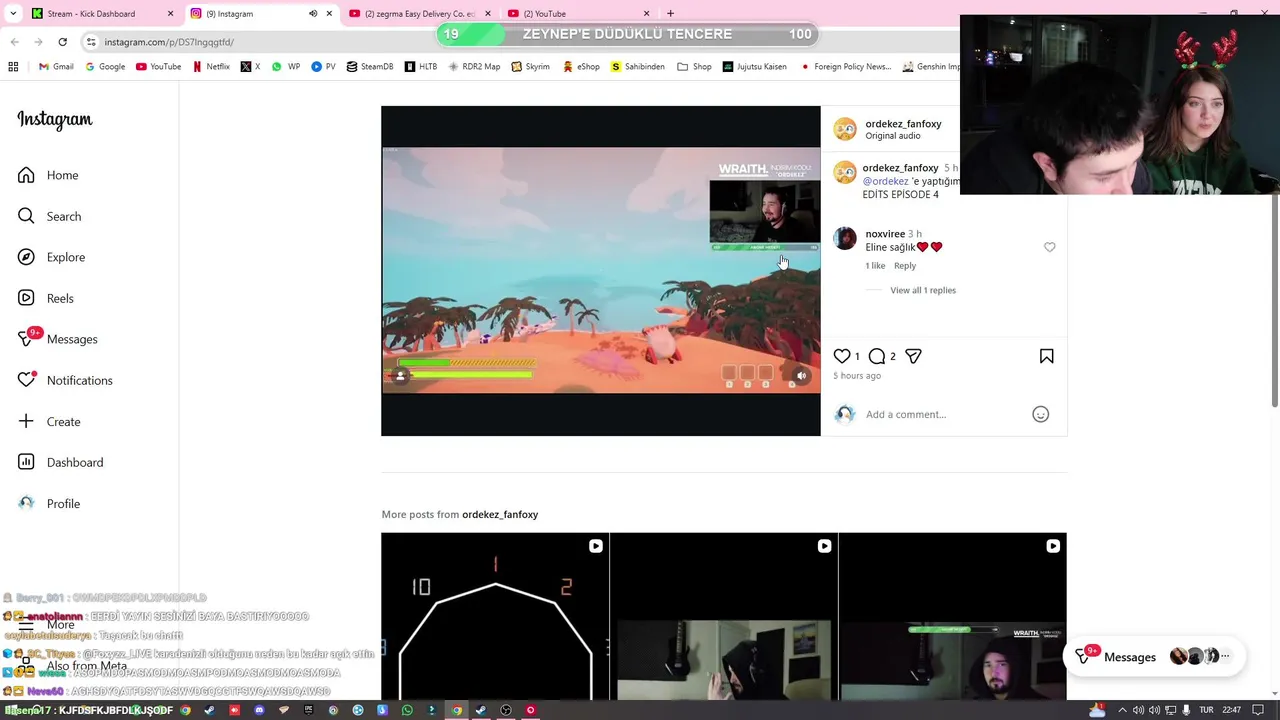Open noxviree's profile link
This screenshot has width=1280, height=720.
coord(885,234)
